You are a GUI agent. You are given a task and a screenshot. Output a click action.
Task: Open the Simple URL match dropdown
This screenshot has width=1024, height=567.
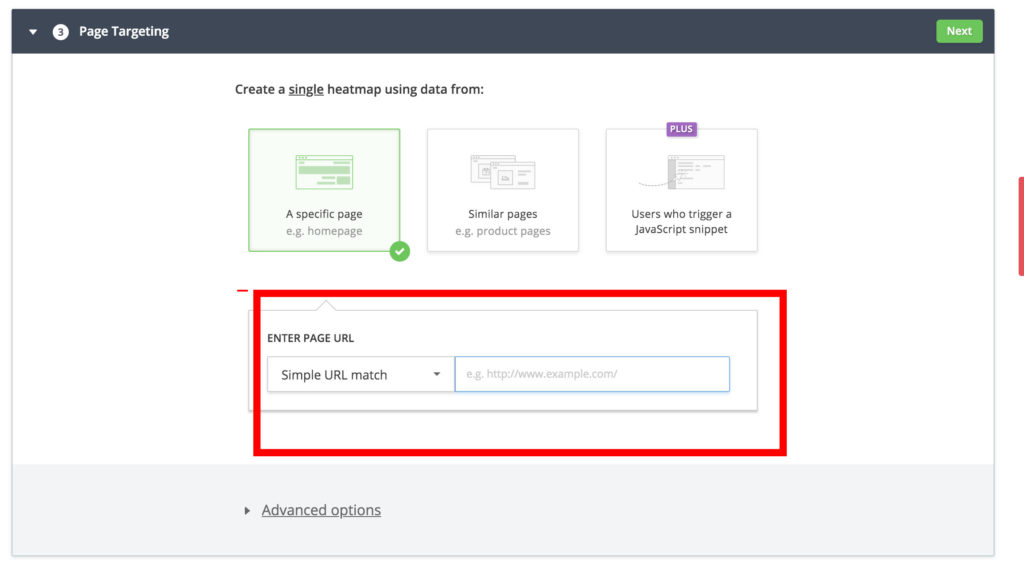tap(360, 374)
